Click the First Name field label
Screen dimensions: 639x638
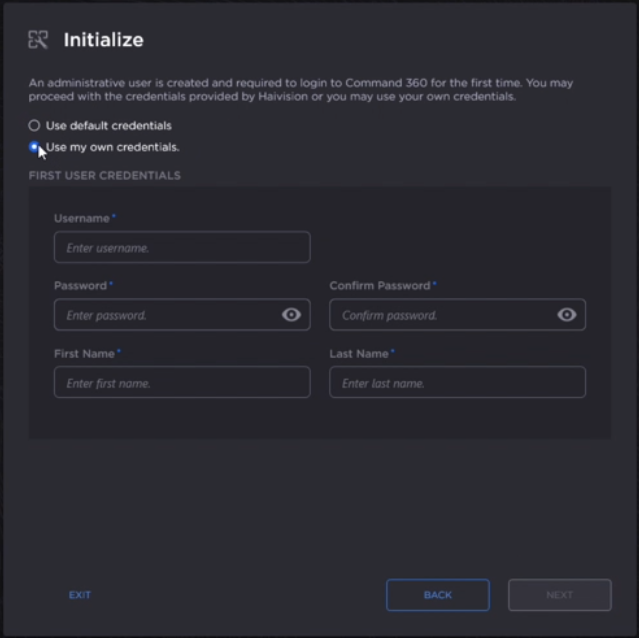[x=84, y=354]
